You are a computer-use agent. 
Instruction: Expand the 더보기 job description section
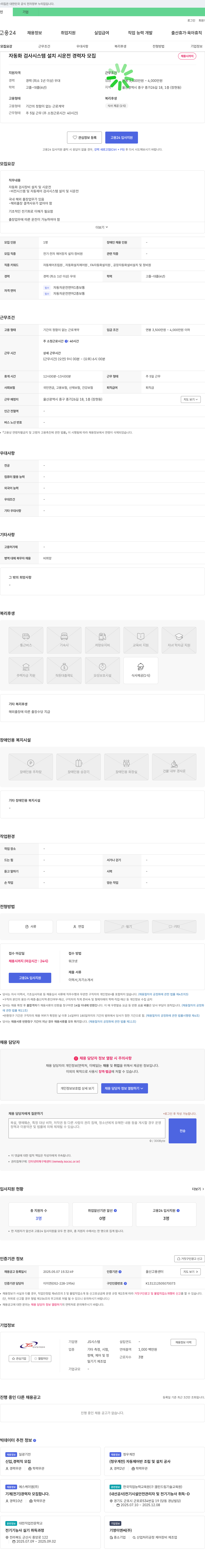102,227
